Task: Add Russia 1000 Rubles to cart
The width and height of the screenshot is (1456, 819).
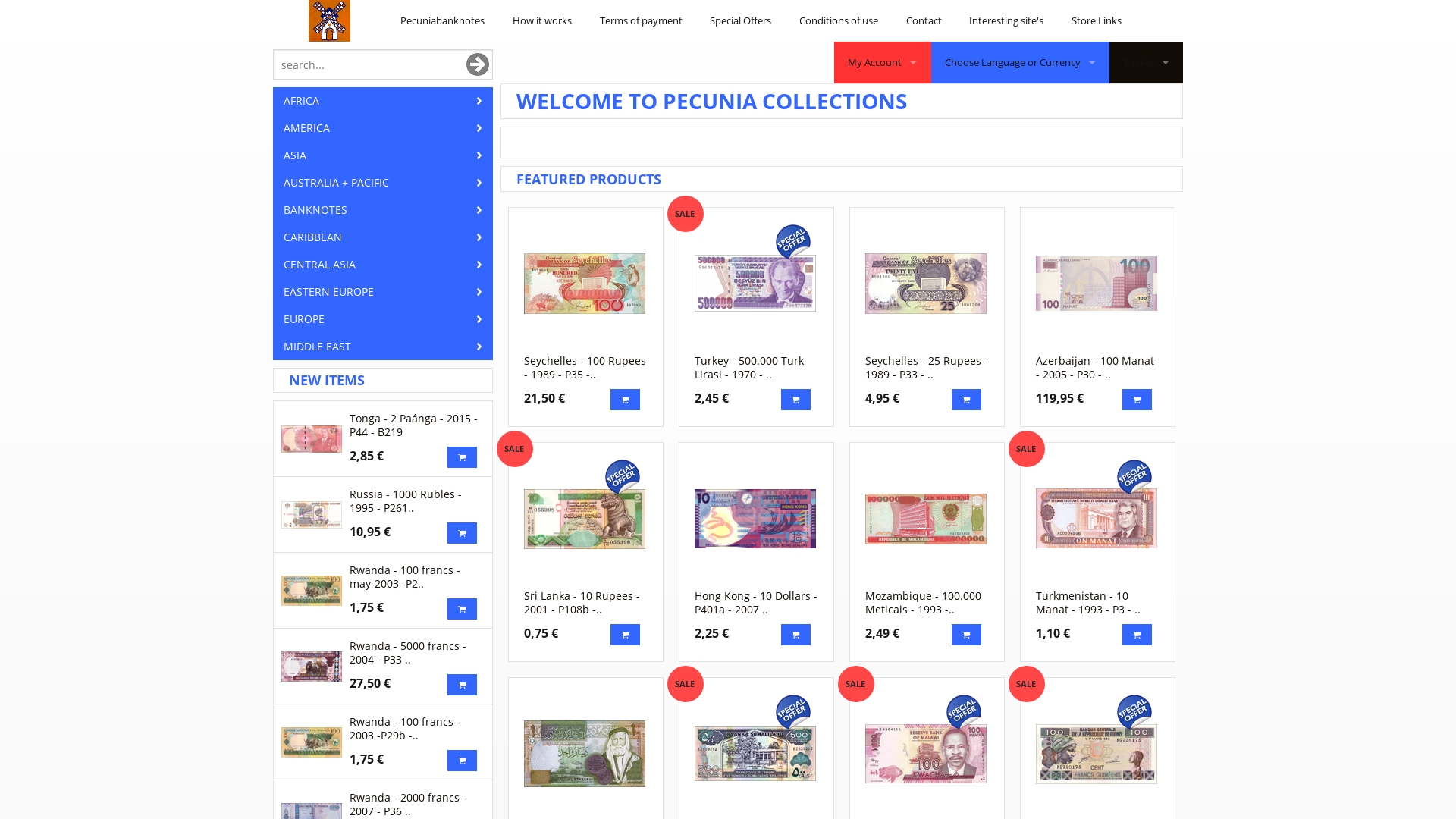Action: coord(462,533)
